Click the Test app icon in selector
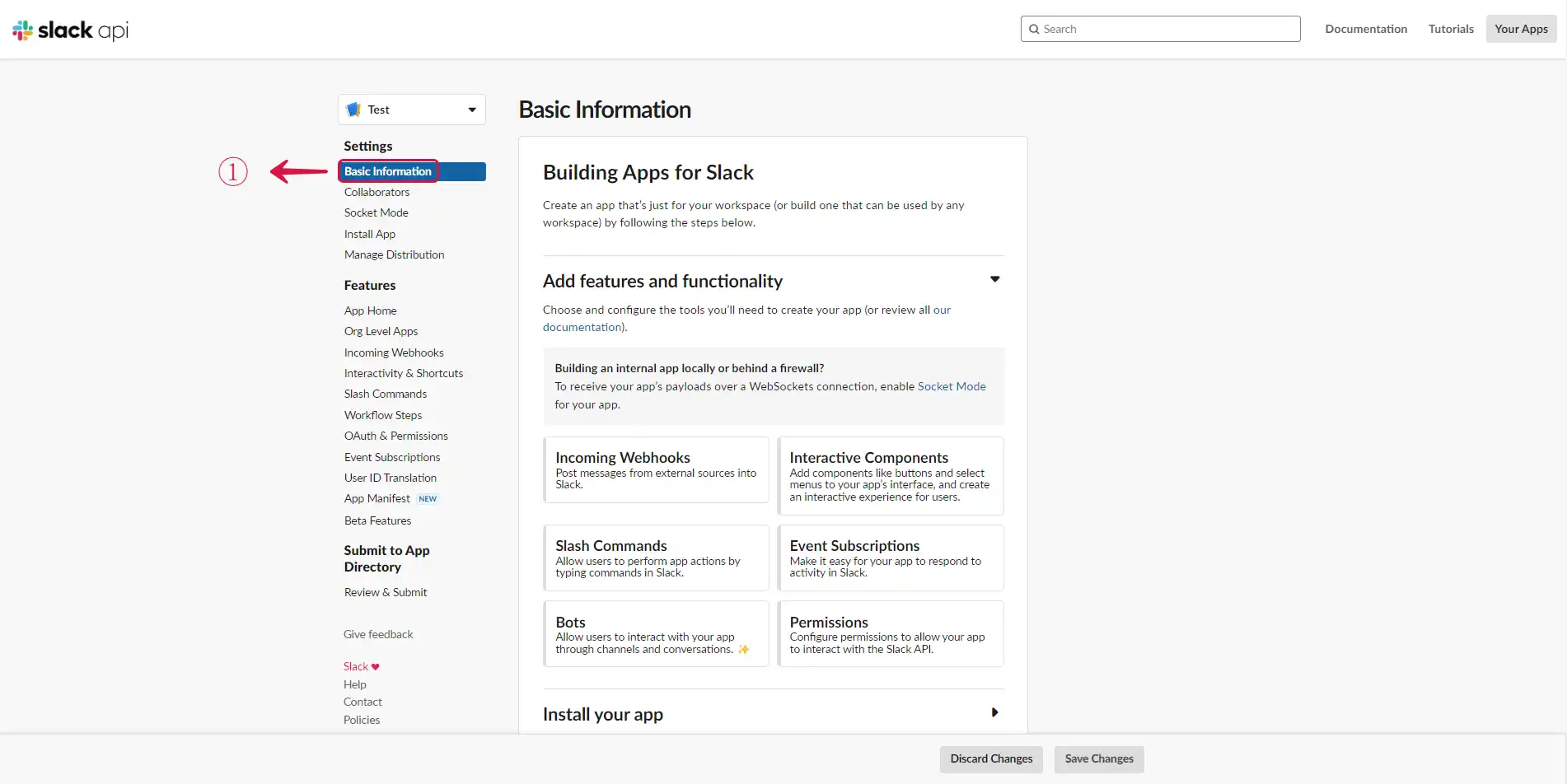Viewport: 1567px width, 784px height. coord(353,110)
